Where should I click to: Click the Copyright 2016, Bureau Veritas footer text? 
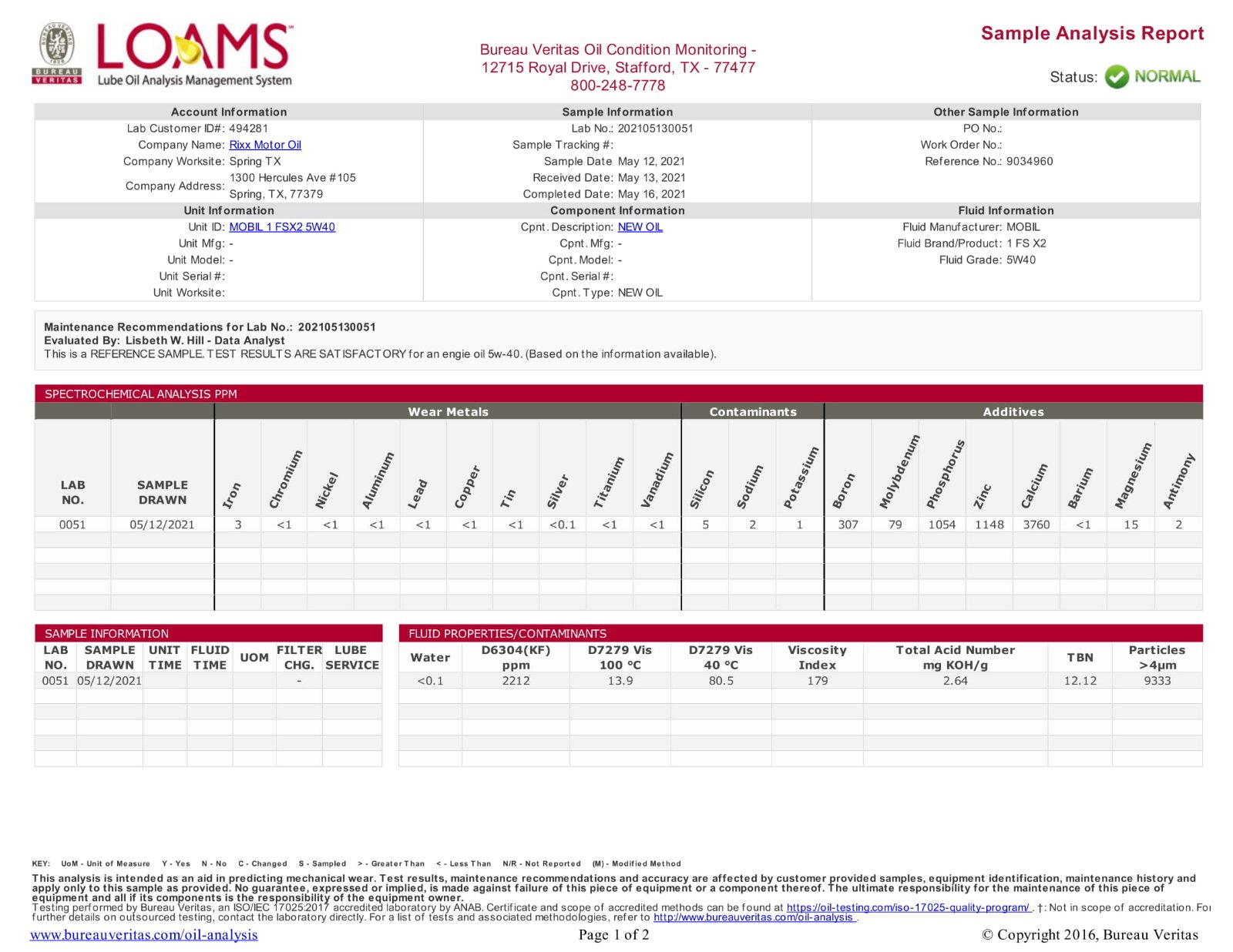pos(1090,935)
